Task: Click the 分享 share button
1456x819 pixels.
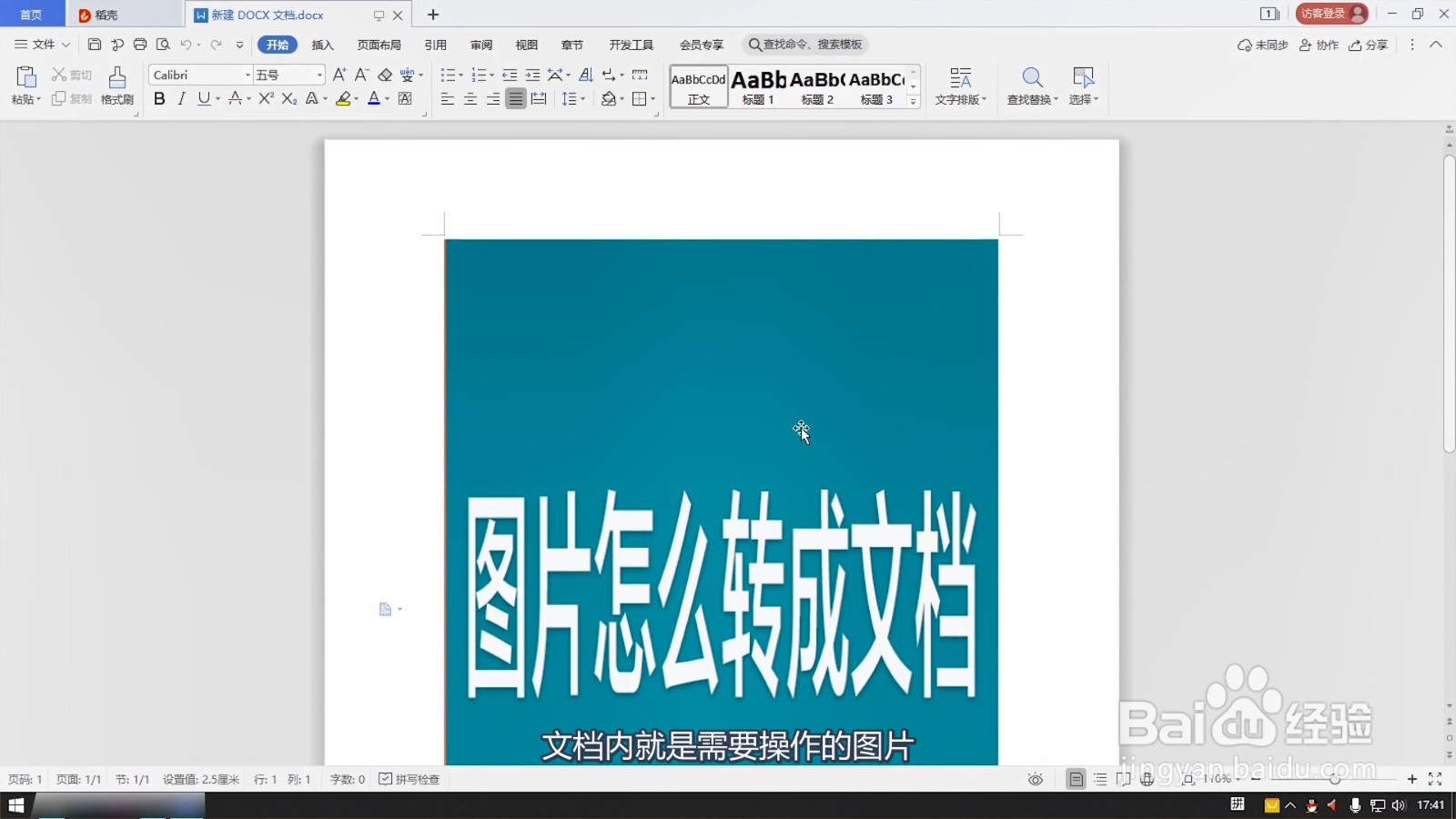Action: [x=1368, y=45]
